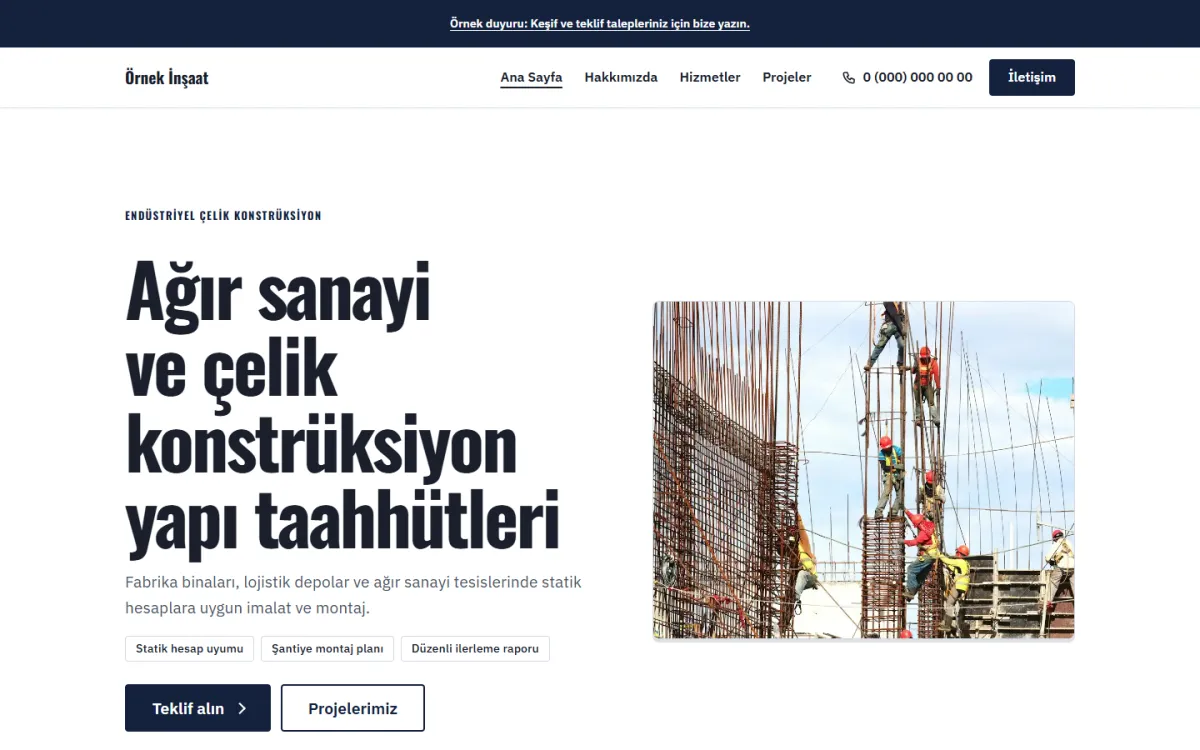This screenshot has width=1200, height=750.
Task: Open the Örnek İnşaat logo link
Action: pos(167,78)
